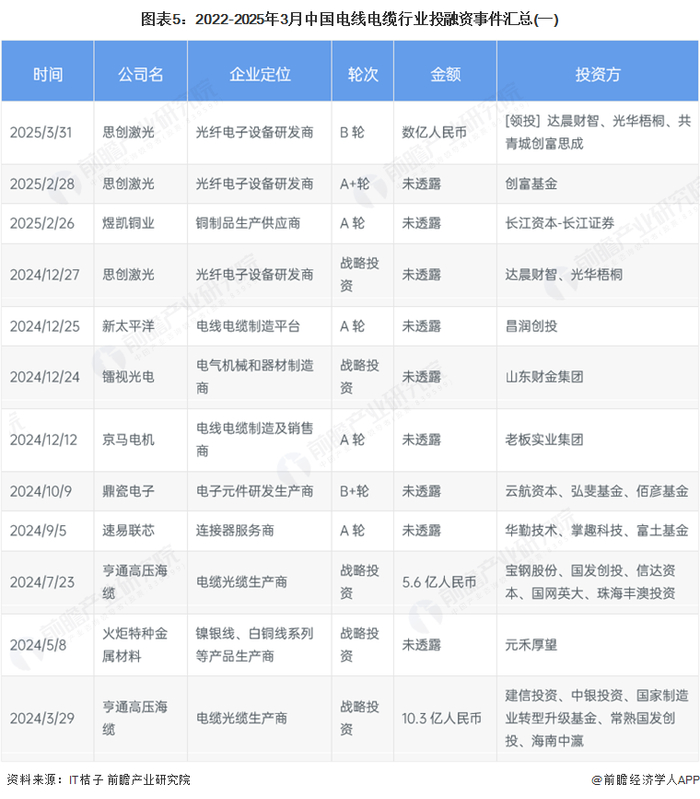The image size is (700, 799).
Task: Click the source note 资料来源：IT桔子
Action: (99, 780)
